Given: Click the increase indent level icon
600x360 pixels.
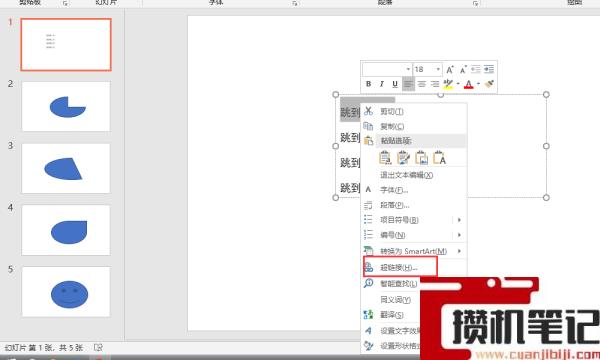Looking at the screenshot, I should click(489, 69).
